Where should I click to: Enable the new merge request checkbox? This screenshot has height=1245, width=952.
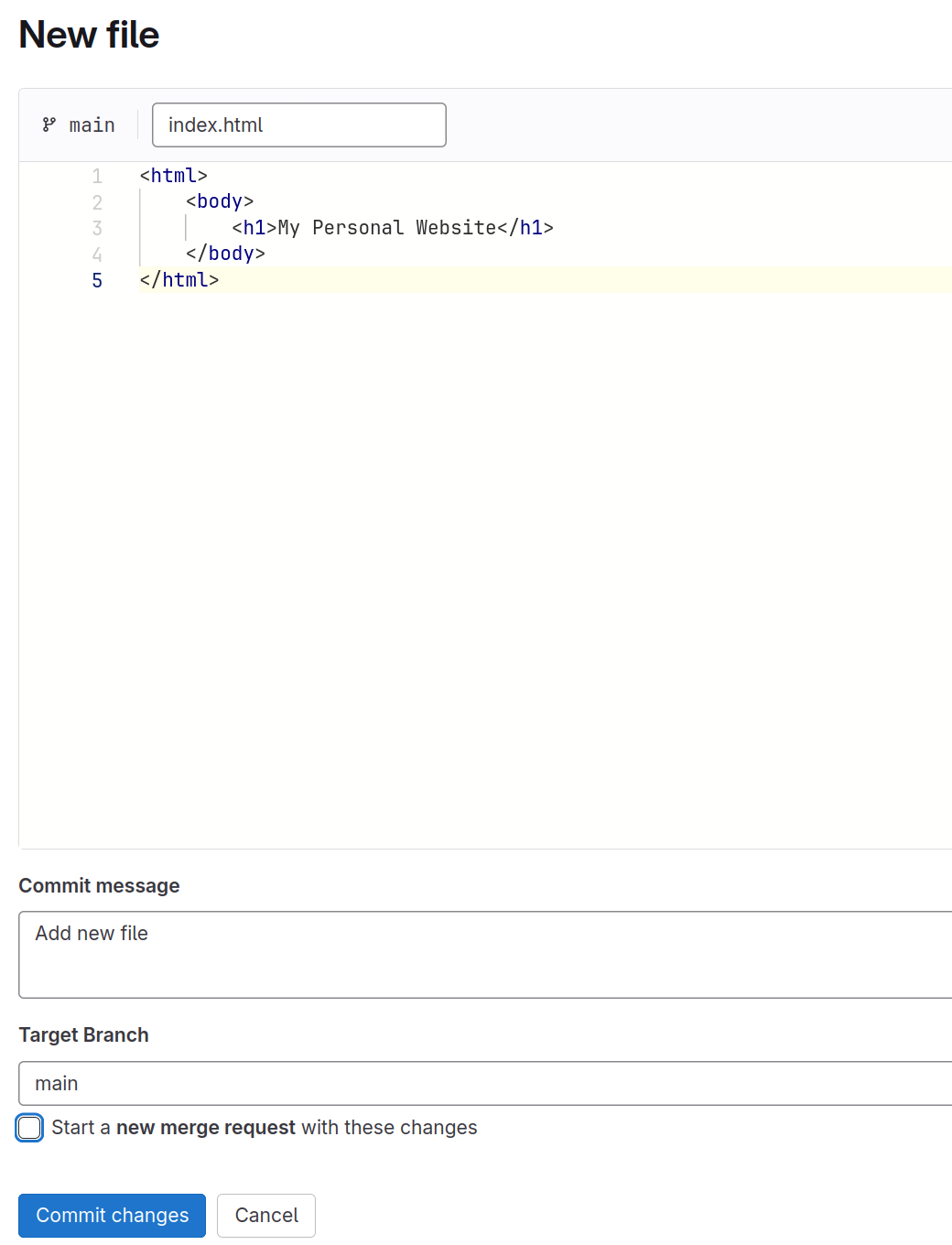coord(29,1128)
